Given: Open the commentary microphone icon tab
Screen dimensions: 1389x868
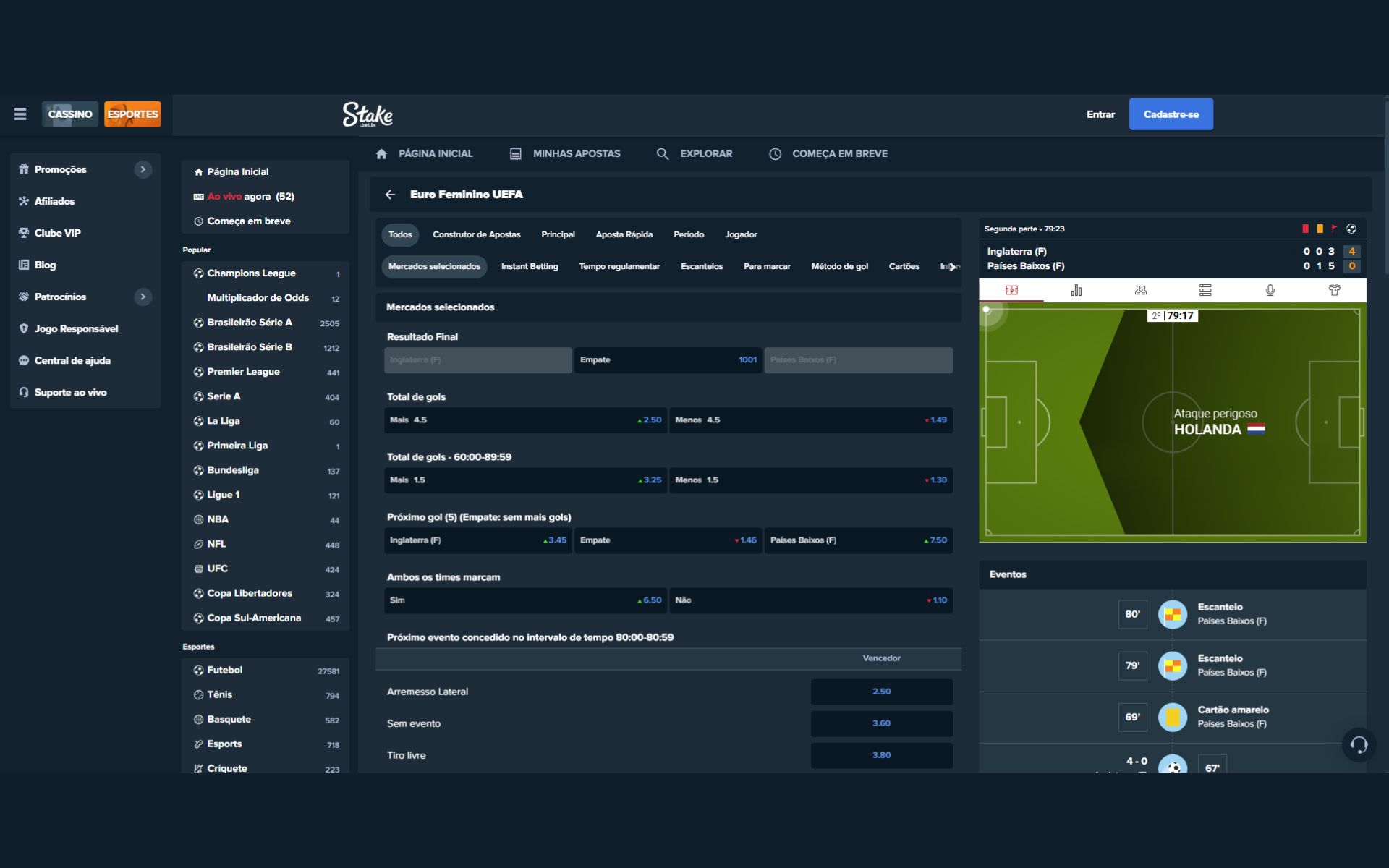Looking at the screenshot, I should (x=1270, y=290).
